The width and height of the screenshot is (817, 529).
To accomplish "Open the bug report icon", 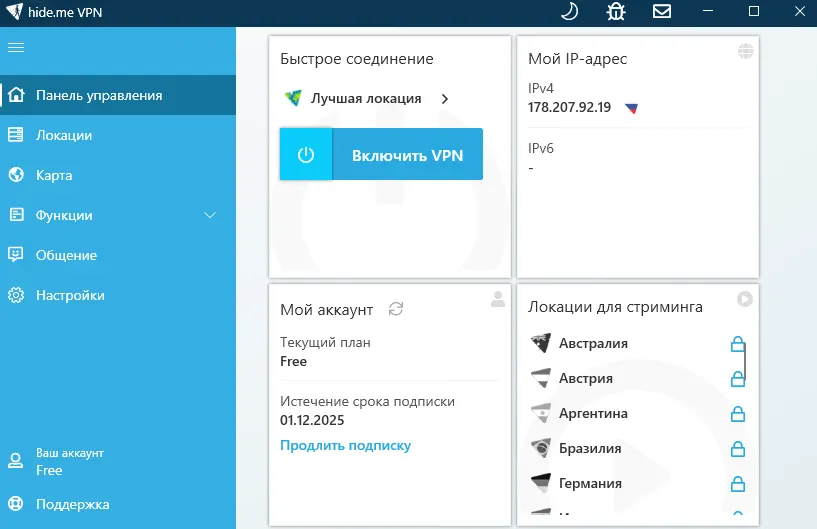I will (x=616, y=11).
